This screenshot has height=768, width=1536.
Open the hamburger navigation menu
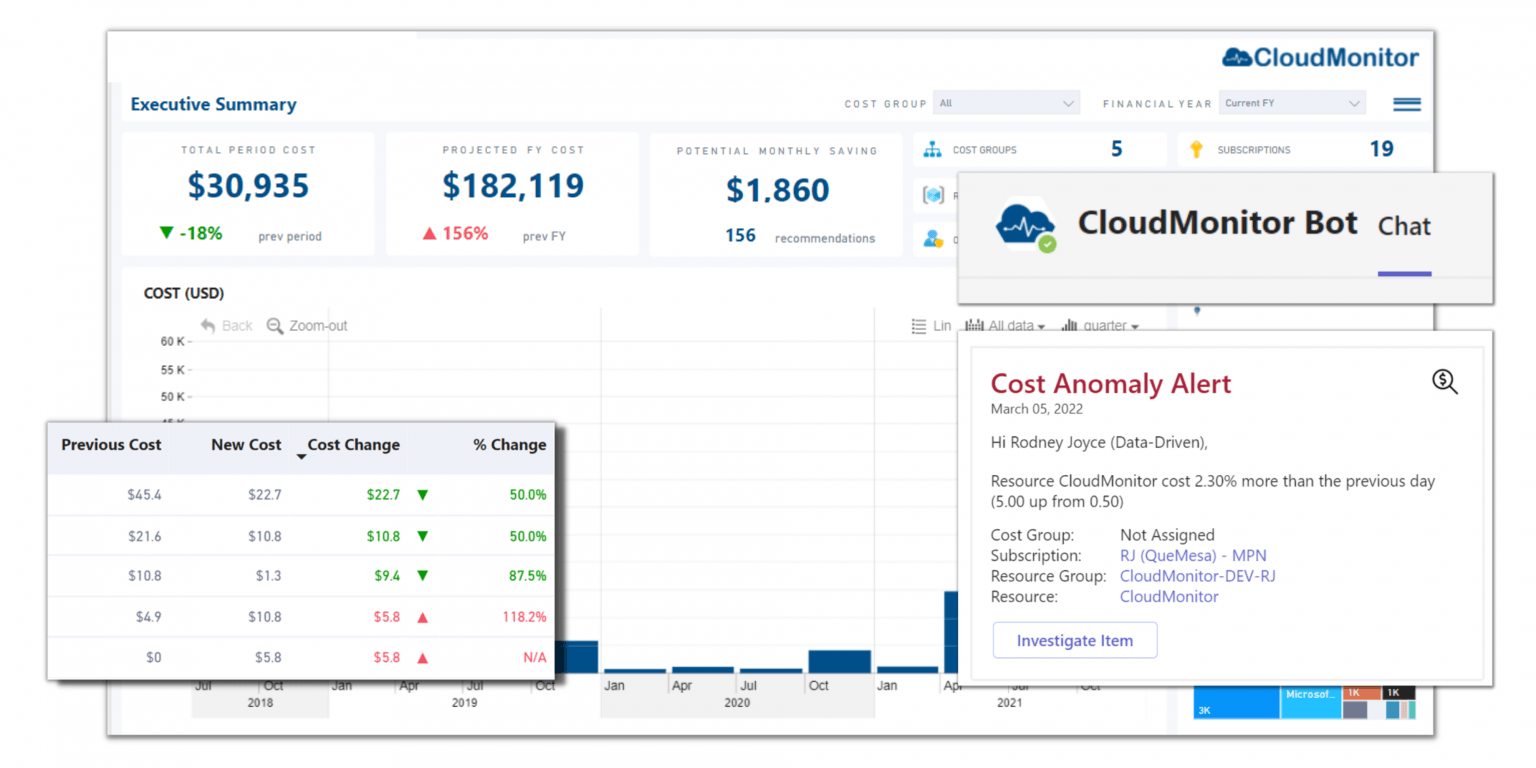1406,103
